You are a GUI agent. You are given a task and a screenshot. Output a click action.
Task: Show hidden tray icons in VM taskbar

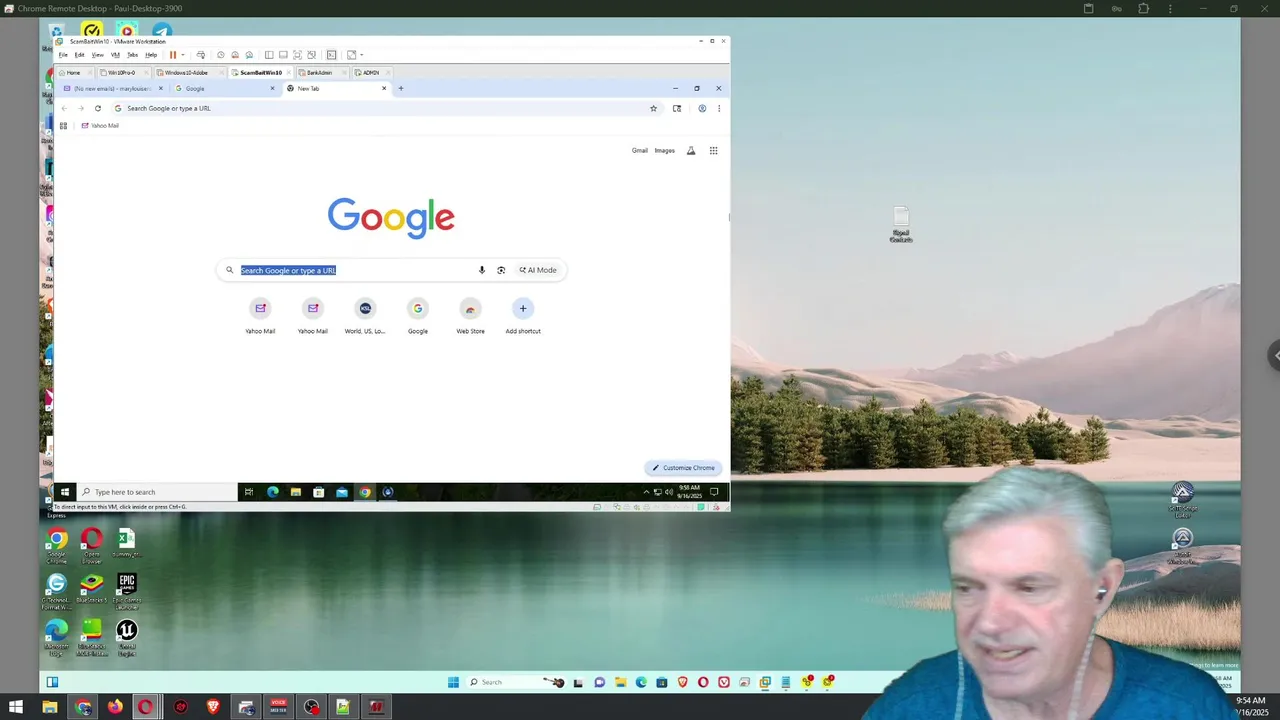click(646, 492)
